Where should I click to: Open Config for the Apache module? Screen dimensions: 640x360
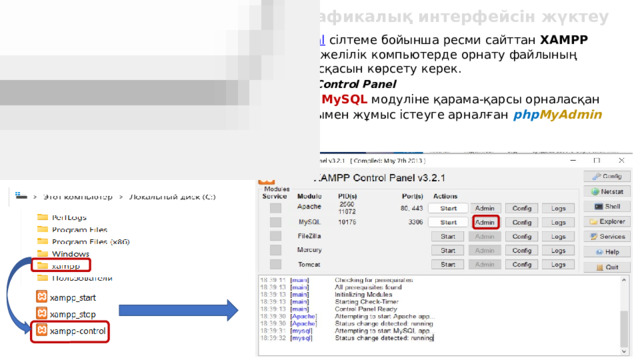(x=522, y=208)
